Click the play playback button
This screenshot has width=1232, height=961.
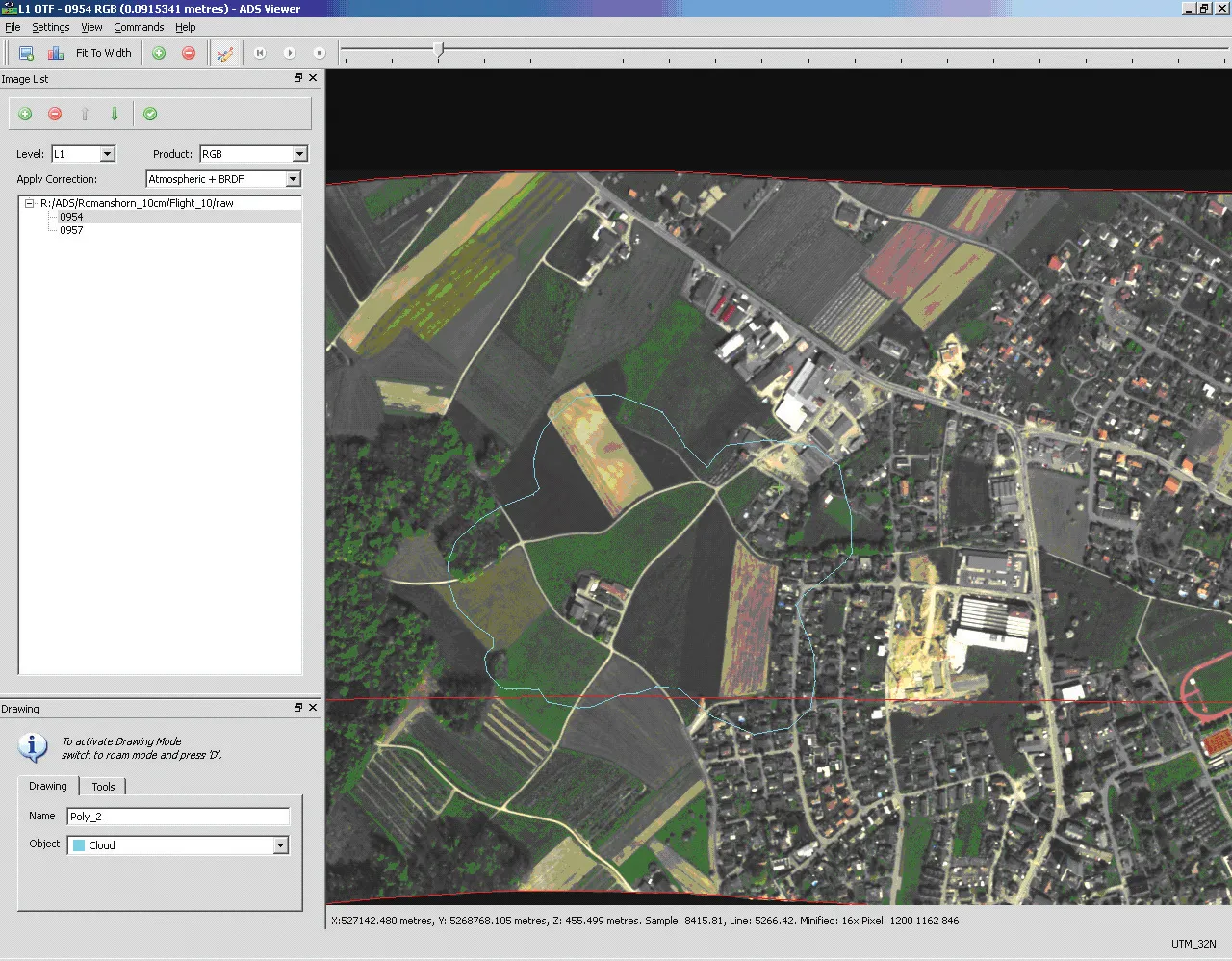[290, 53]
